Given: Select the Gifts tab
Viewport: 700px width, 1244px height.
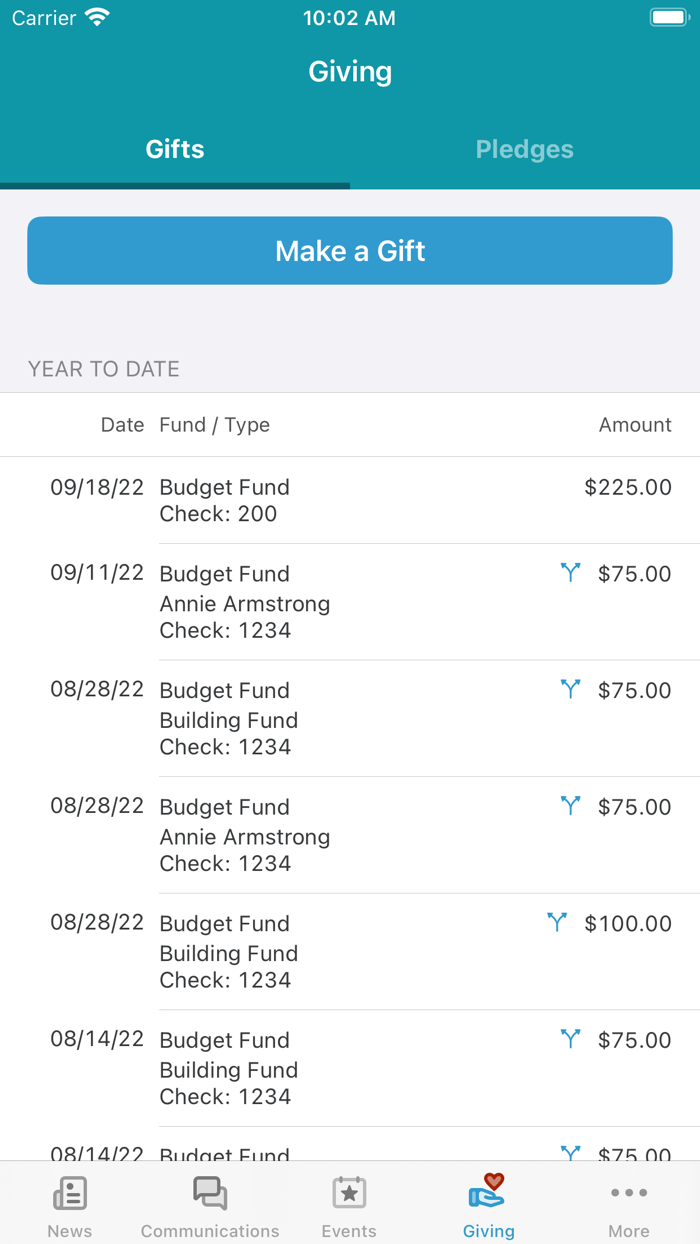Looking at the screenshot, I should tap(175, 150).
